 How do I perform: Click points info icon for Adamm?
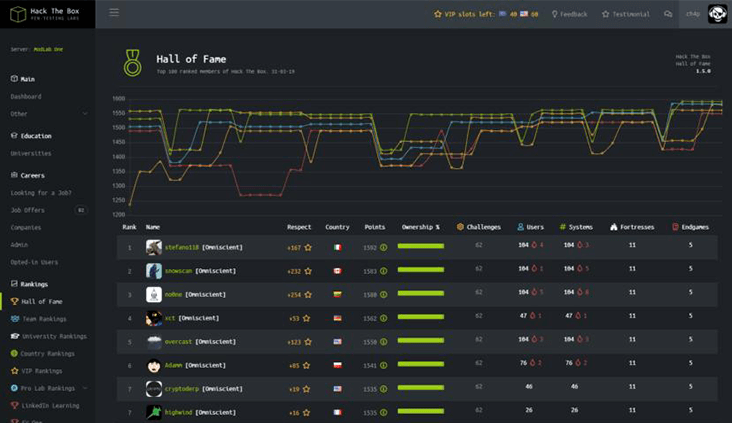pos(383,366)
